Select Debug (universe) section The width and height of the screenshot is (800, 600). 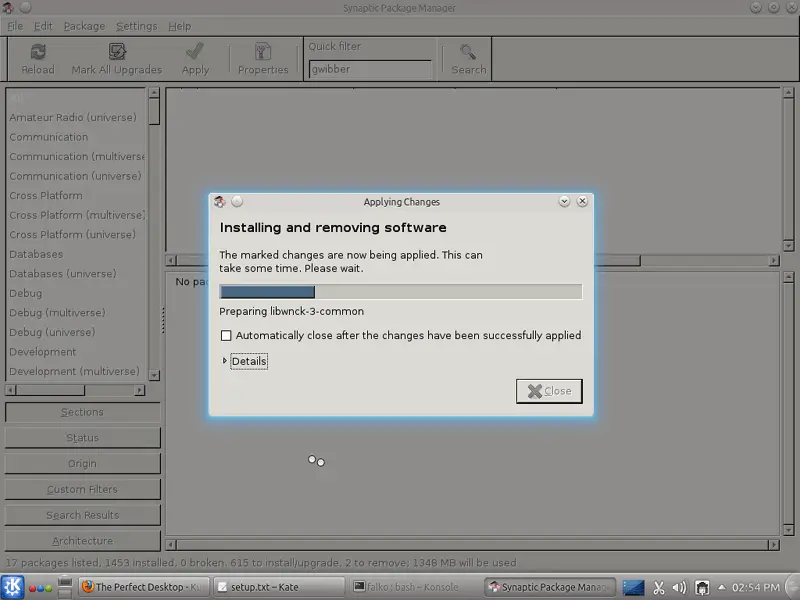point(77,332)
